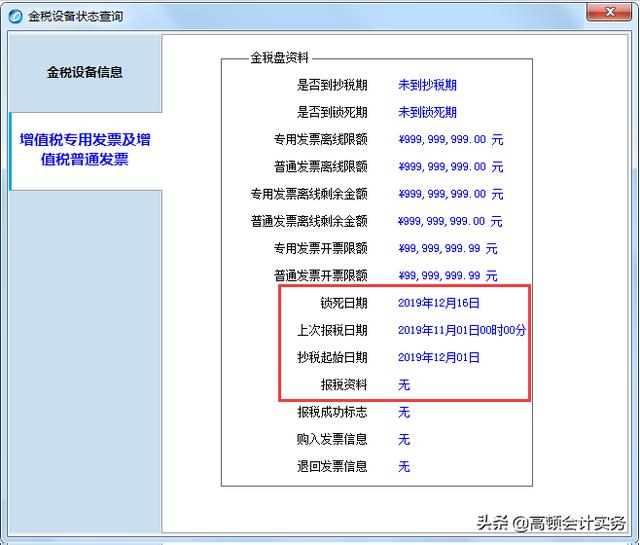
Task: Click the 专用发票离线限额 label
Action: 320,139
